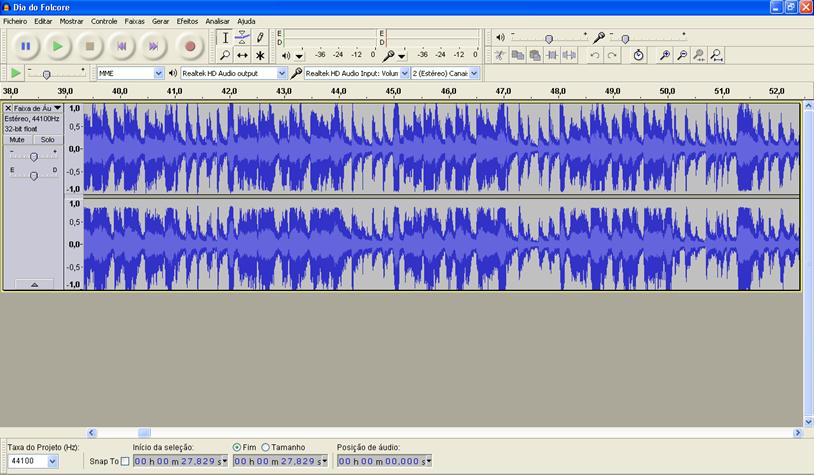Select the Tamanho radio button

coord(266,447)
